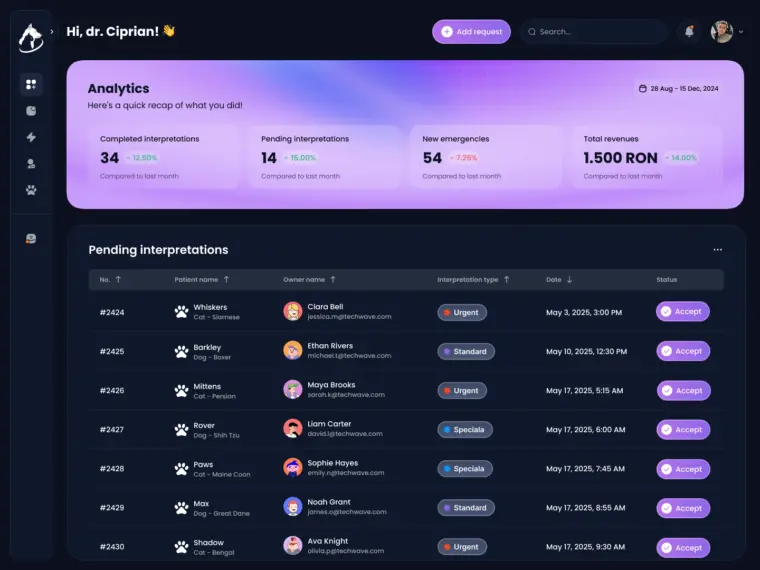Click email jessica.m@techwave.com
The width and height of the screenshot is (760, 570).
click(349, 317)
